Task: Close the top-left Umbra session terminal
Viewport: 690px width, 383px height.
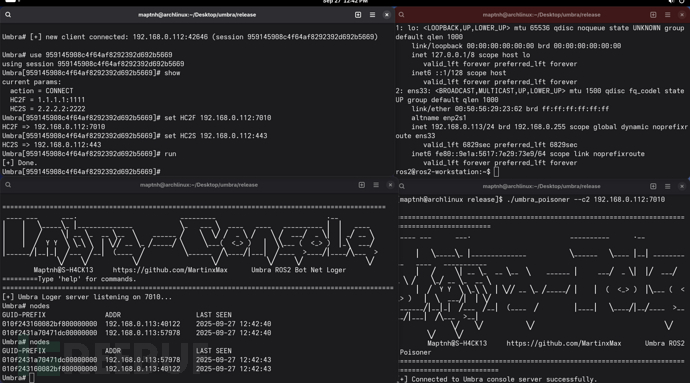Action: (x=387, y=15)
